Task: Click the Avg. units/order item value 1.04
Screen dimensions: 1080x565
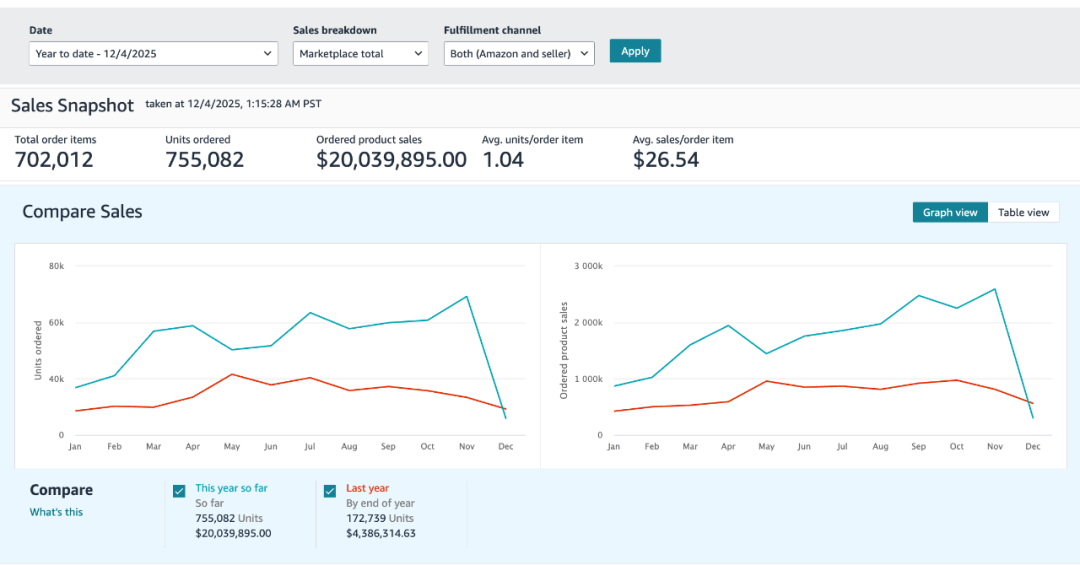Action: (x=503, y=159)
